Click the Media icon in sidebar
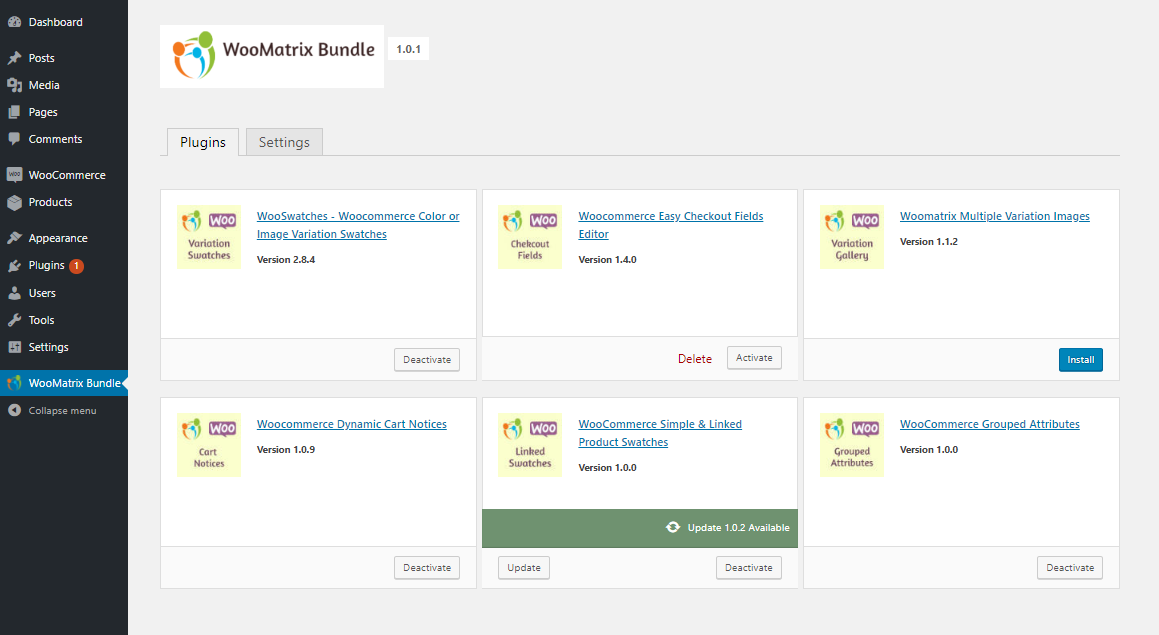Screen dimensions: 1159x635 coord(14,85)
